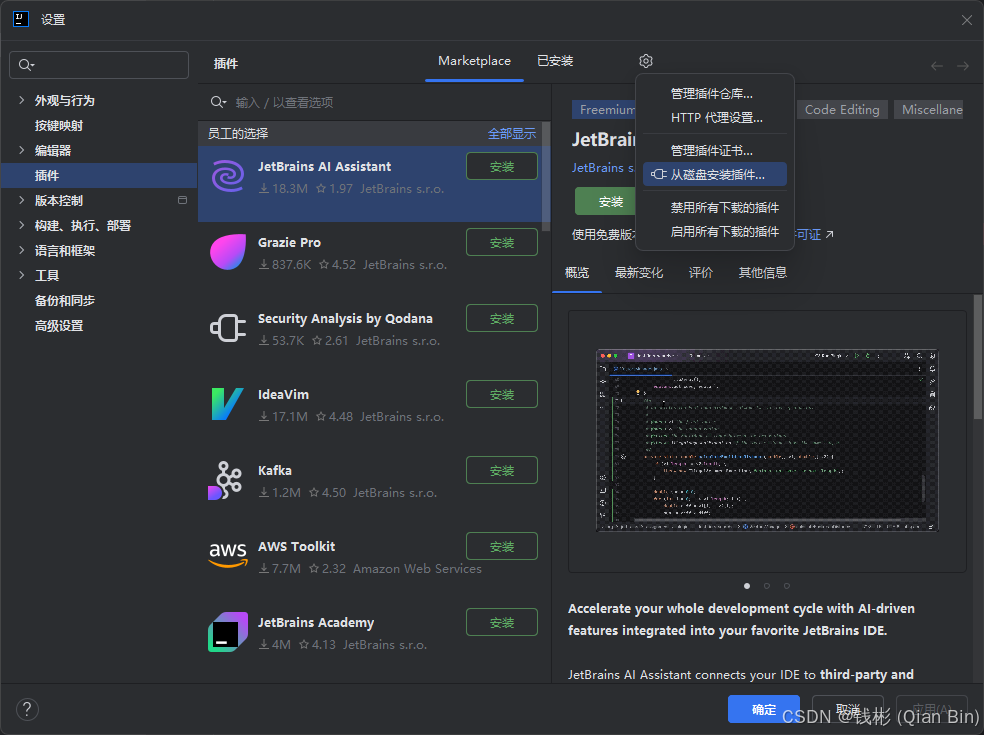This screenshot has height=735, width=984.
Task: Click the JetBrains Academy plugin icon
Action: (228, 631)
